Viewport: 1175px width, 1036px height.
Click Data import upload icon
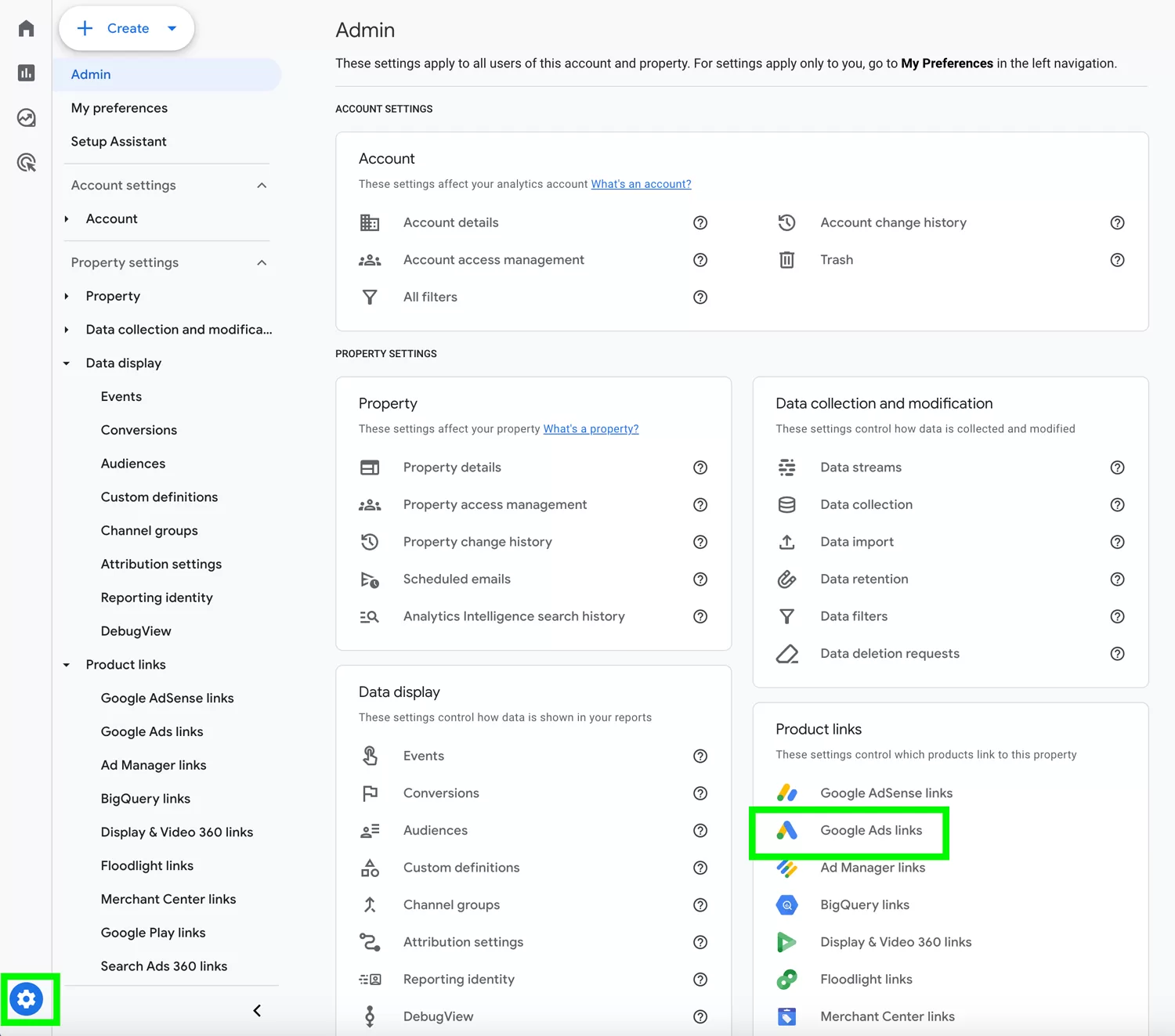786,542
